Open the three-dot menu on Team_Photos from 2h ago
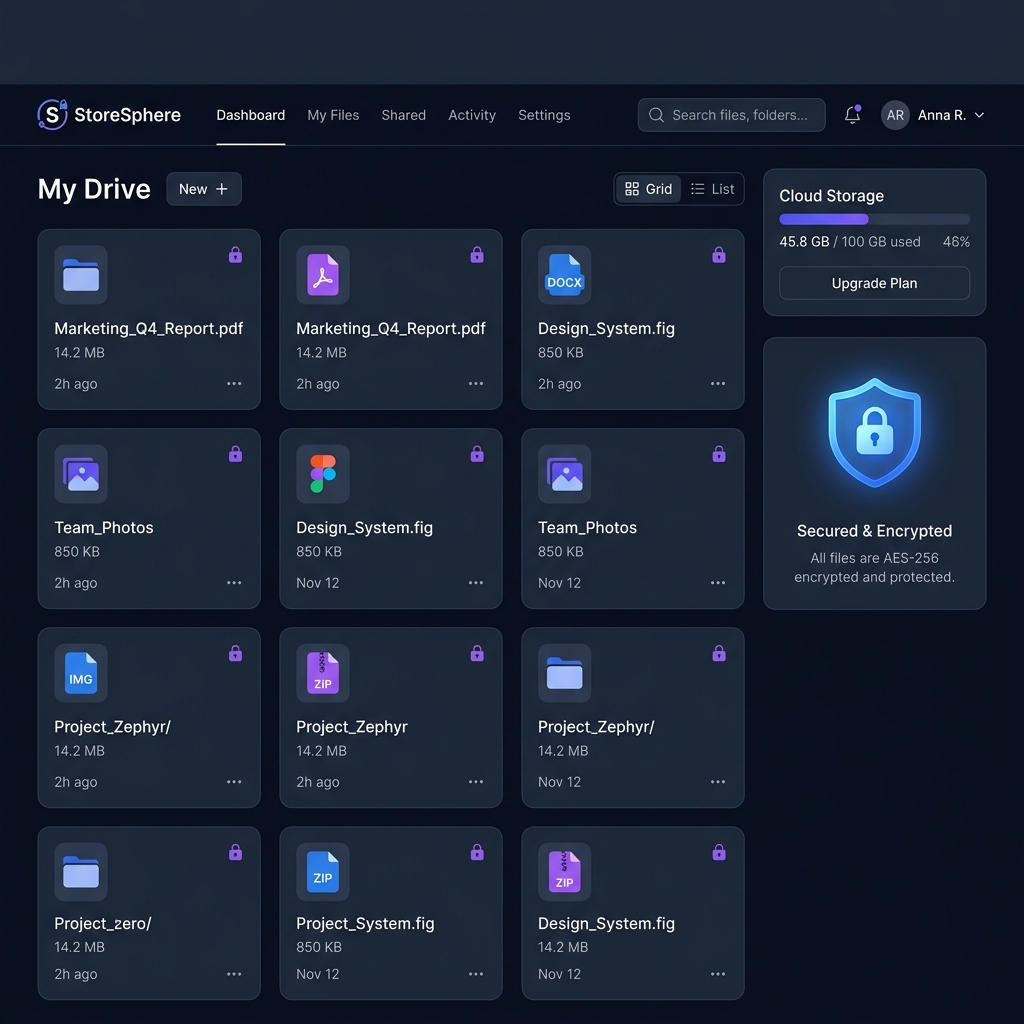Screen dimensions: 1024x1024 pos(234,583)
